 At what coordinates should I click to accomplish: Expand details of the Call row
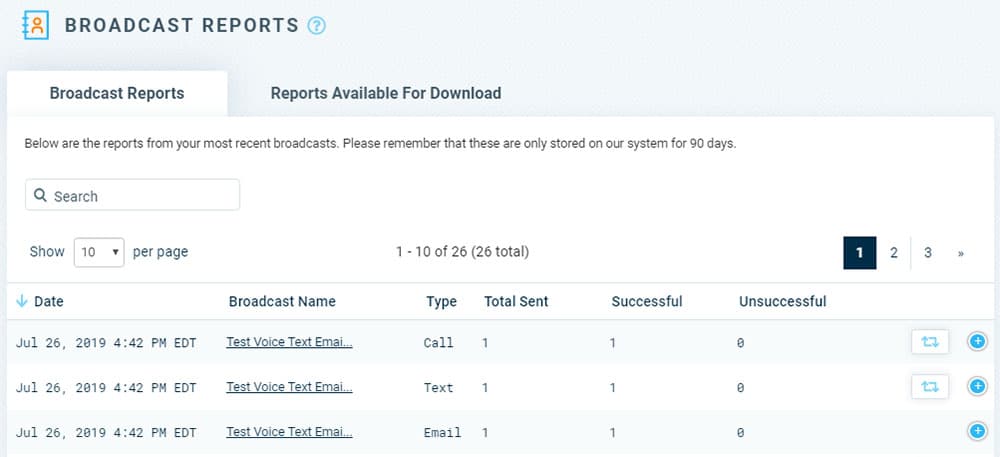977,342
